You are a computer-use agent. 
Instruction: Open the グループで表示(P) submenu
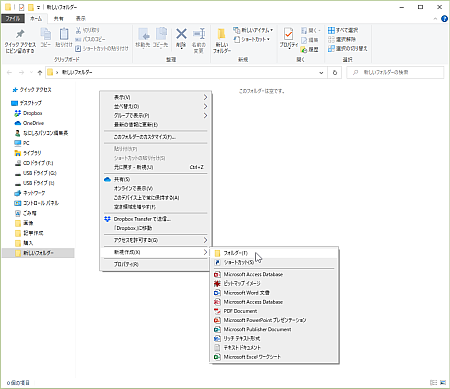(156, 115)
